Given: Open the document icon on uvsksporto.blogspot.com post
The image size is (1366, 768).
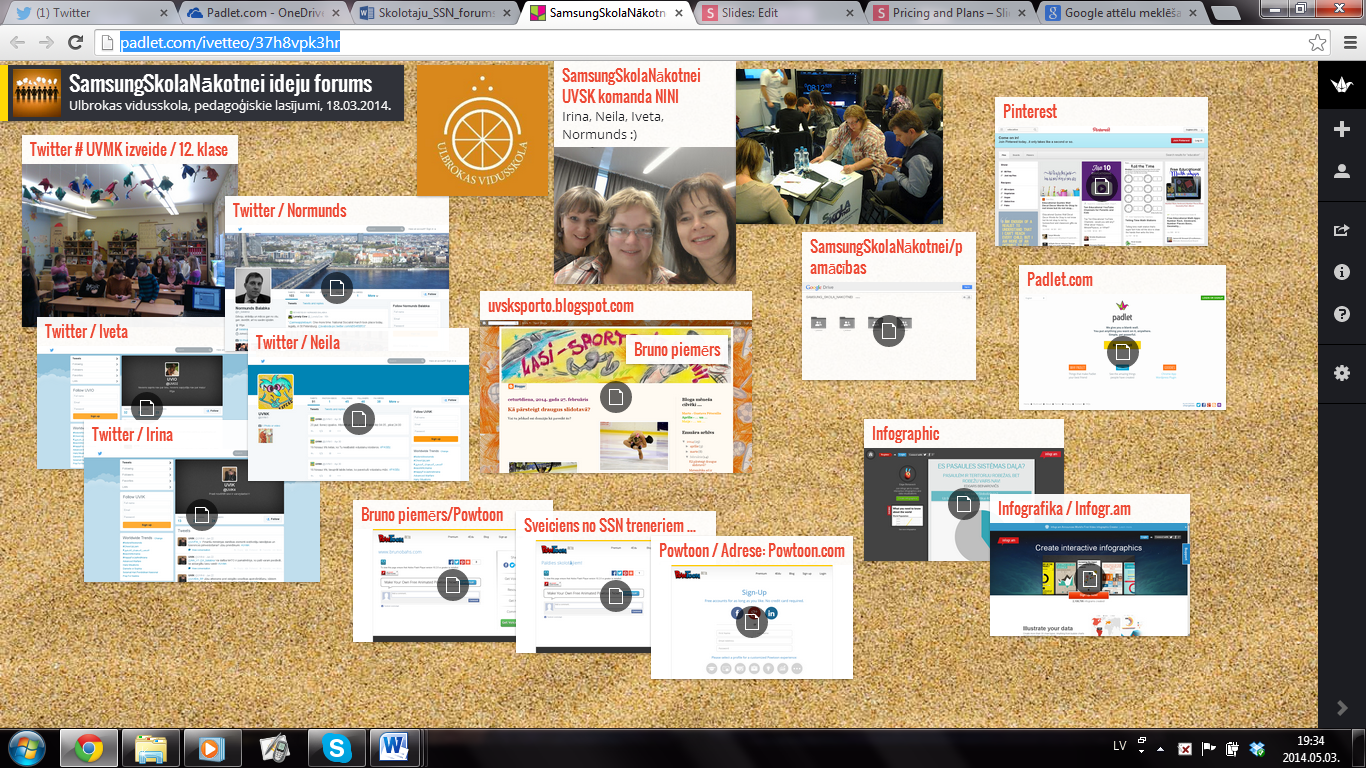Looking at the screenshot, I should (x=615, y=397).
